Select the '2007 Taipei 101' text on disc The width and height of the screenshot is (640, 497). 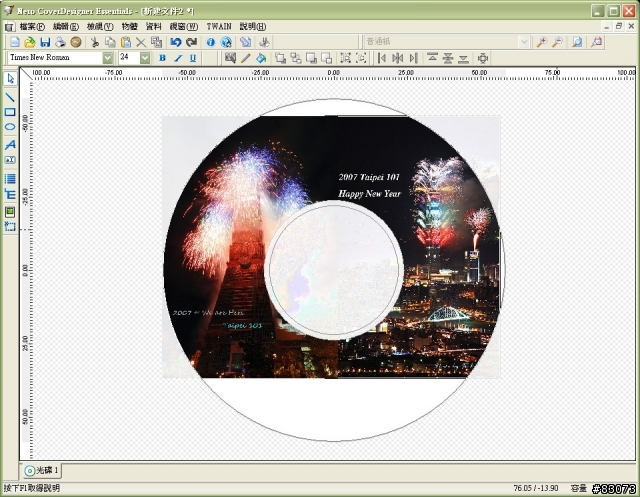click(x=369, y=177)
